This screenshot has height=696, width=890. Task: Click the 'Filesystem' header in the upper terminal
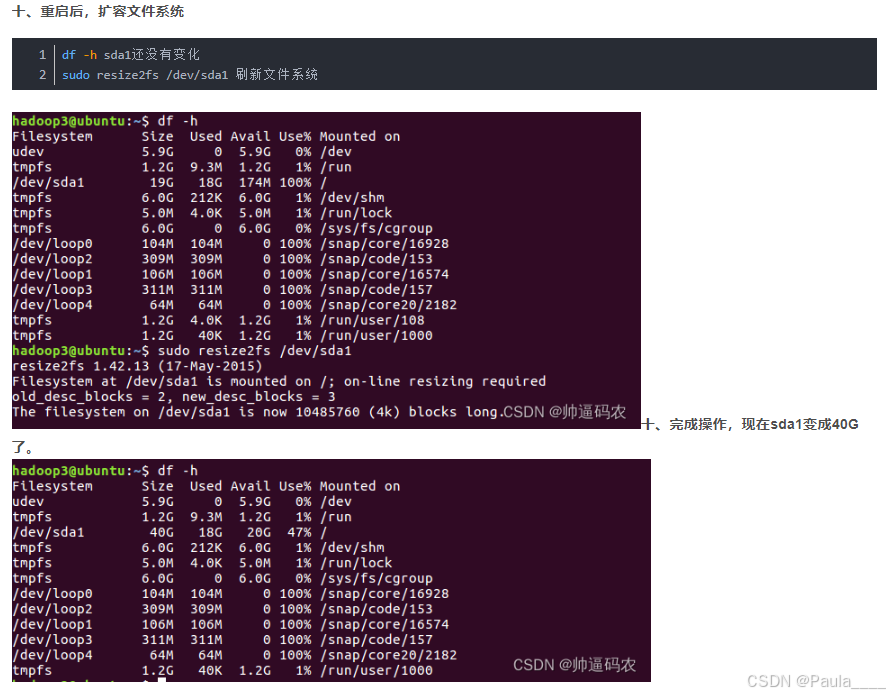click(x=52, y=136)
